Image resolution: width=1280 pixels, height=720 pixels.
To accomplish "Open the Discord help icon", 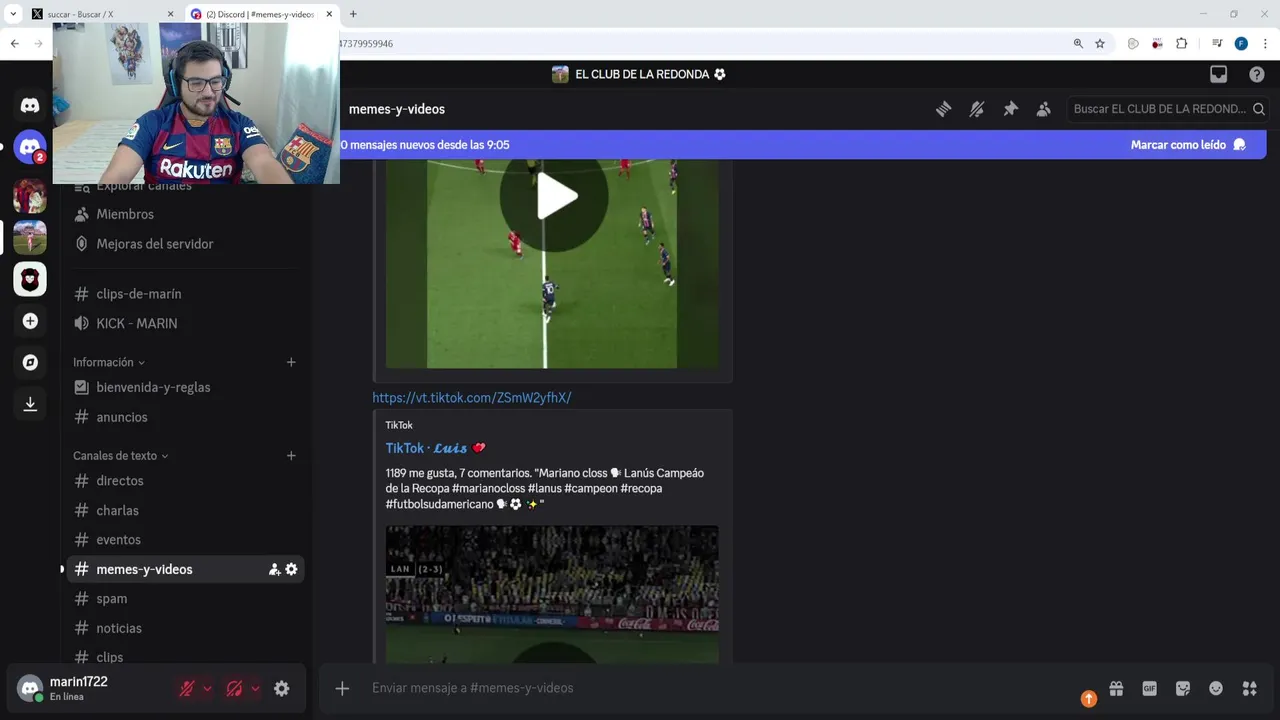I will coord(1256,74).
